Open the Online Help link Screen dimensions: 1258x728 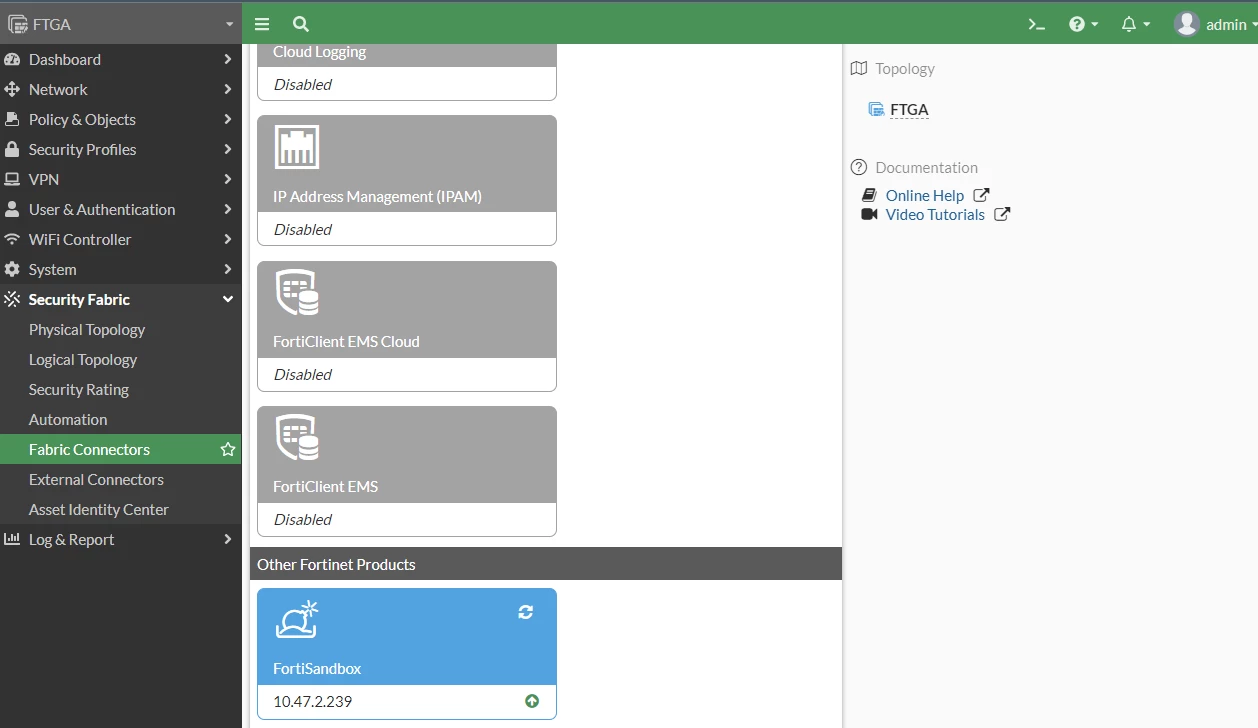[925, 195]
